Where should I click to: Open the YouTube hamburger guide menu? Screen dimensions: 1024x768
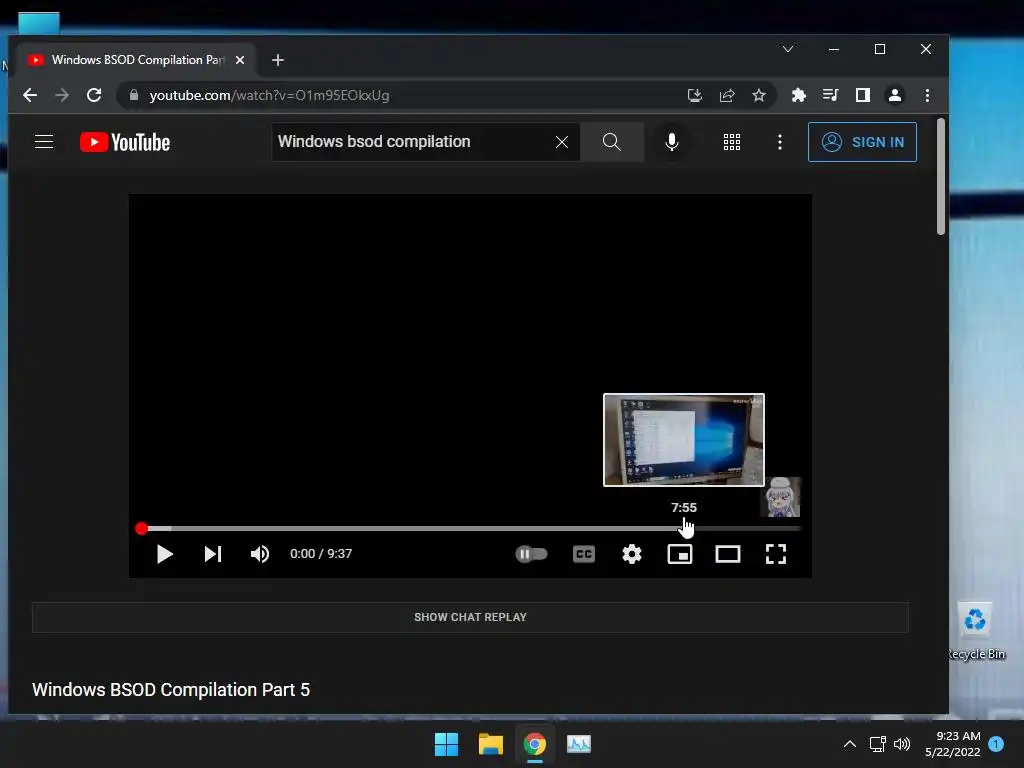[x=44, y=142]
